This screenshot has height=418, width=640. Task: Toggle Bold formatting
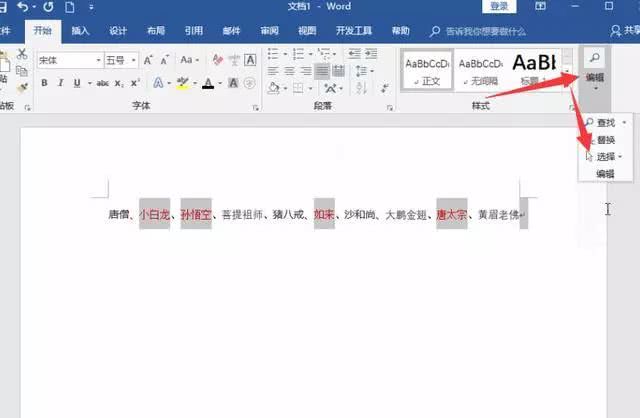point(44,83)
